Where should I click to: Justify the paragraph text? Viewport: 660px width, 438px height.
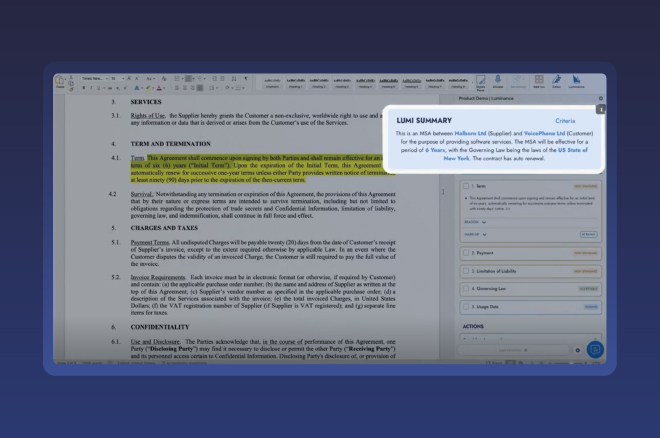pyautogui.click(x=200, y=88)
